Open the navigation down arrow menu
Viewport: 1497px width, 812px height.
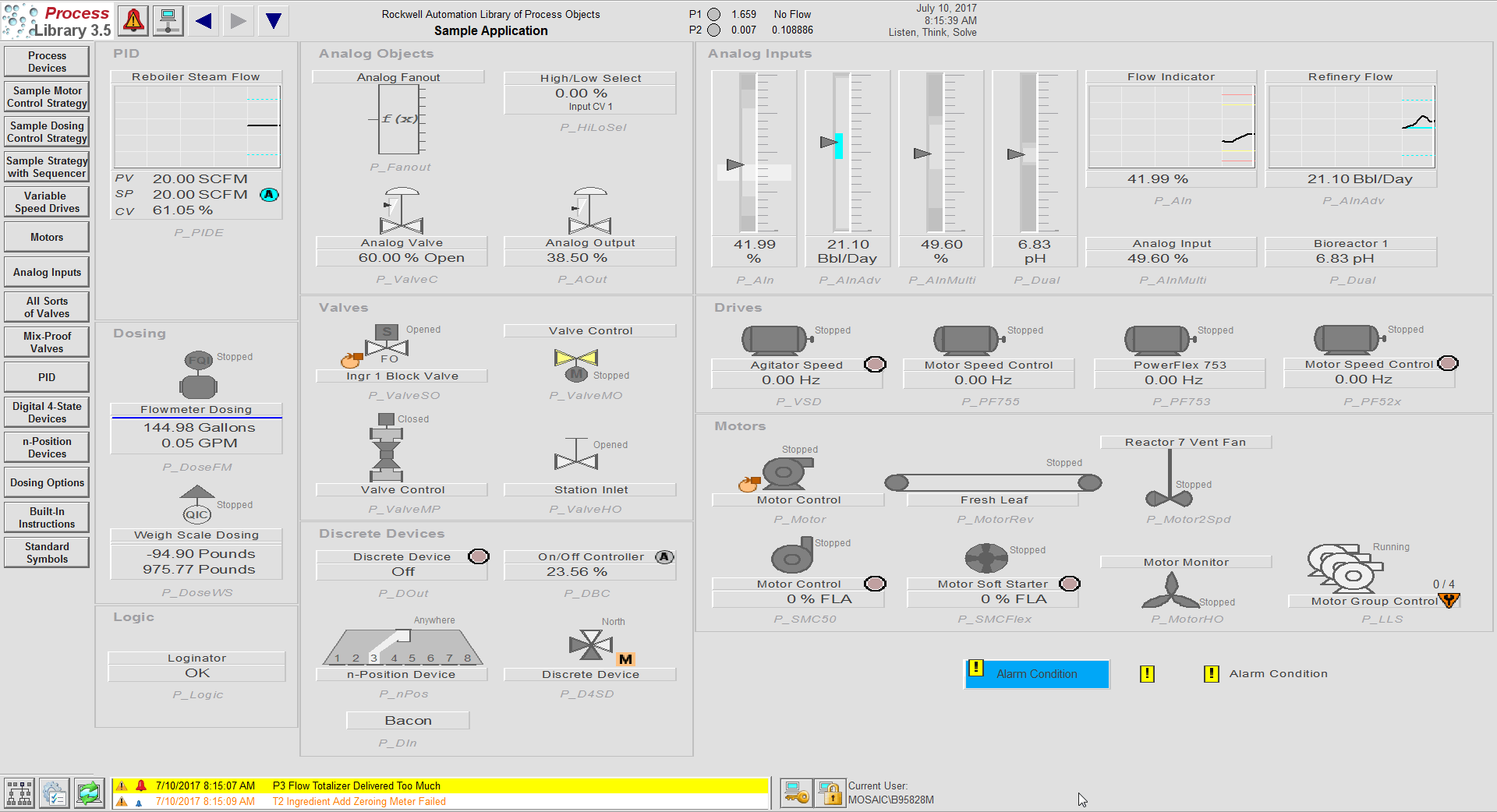[x=274, y=20]
